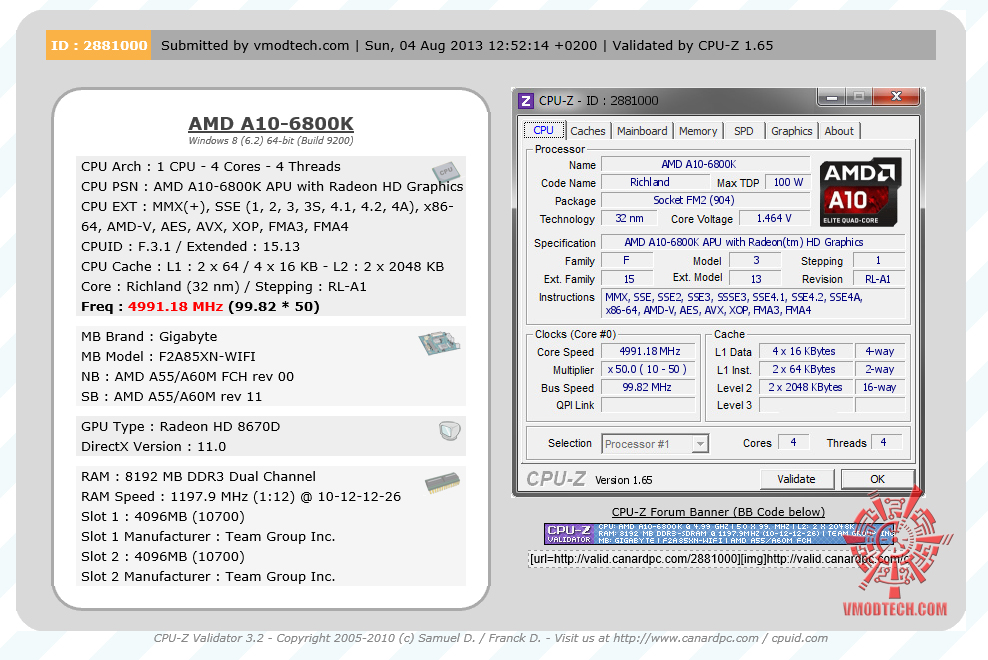
Task: Click the RAM stick icon beside RAM size
Action: pos(442,483)
